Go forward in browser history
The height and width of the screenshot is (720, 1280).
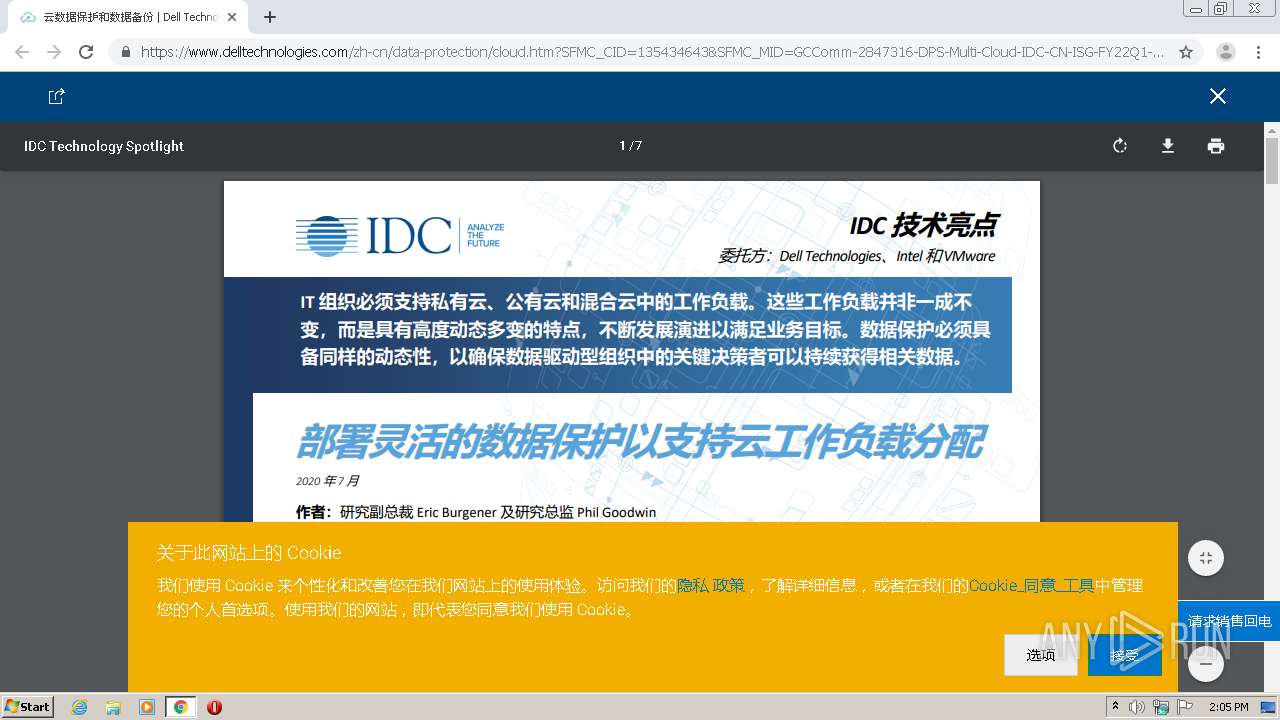tap(54, 52)
